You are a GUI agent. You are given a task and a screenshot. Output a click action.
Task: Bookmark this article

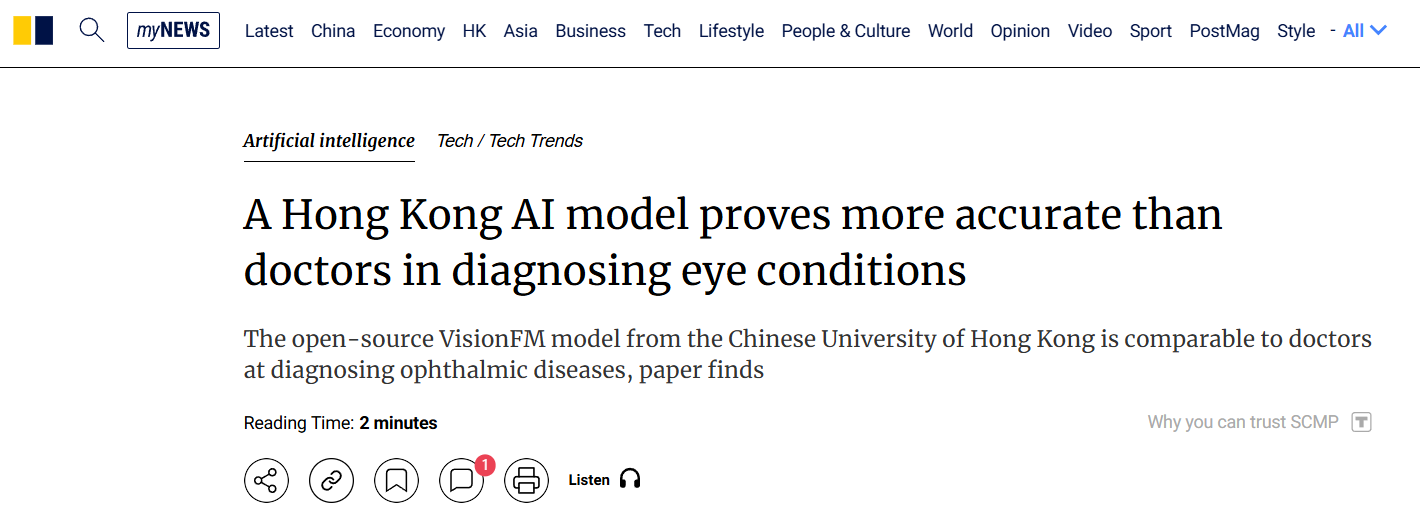396,481
